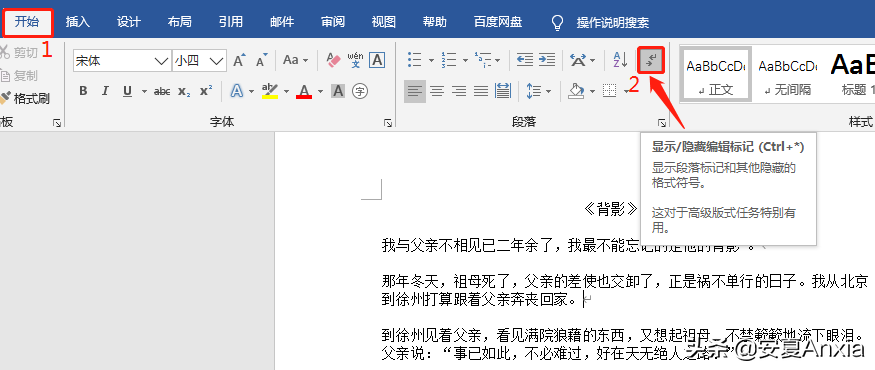Switch to the 插入 tab
This screenshot has height=370, width=875.
[78, 22]
